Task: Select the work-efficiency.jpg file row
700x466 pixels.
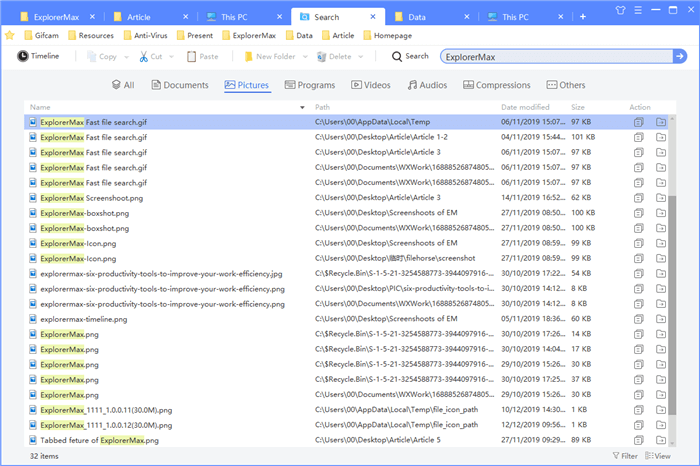Action: point(346,274)
